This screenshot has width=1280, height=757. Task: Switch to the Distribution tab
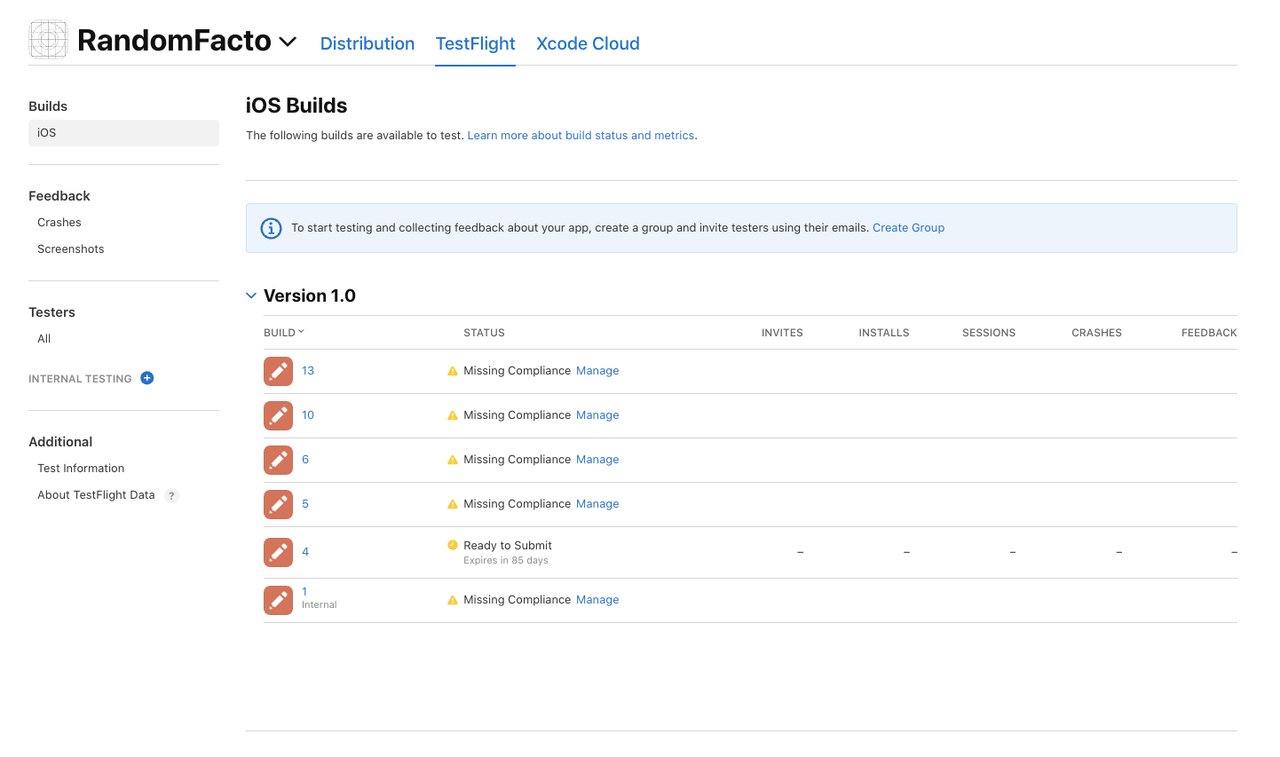coord(367,43)
